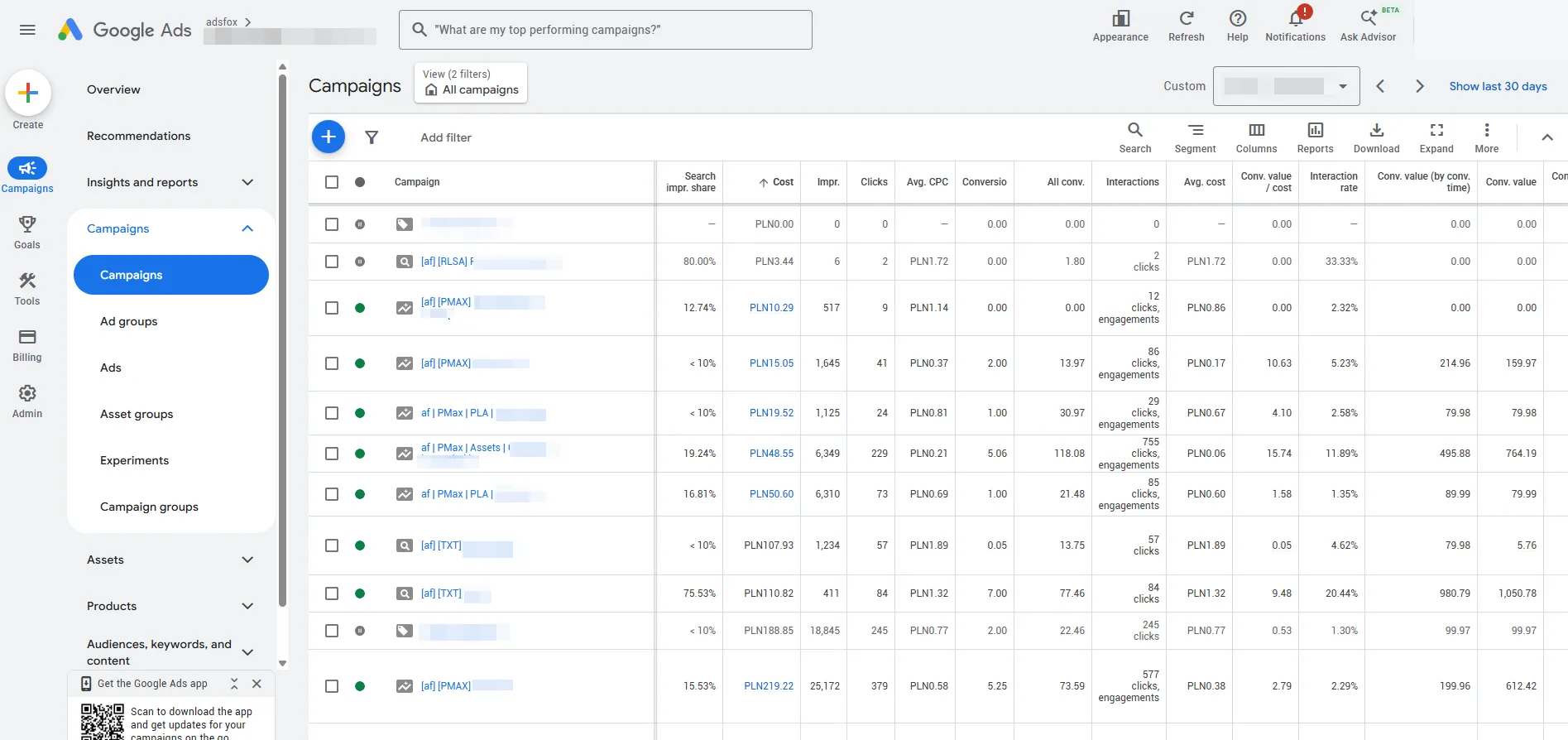Collapse the table toolbar with chevron
The height and width of the screenshot is (740, 1568).
click(x=1546, y=137)
